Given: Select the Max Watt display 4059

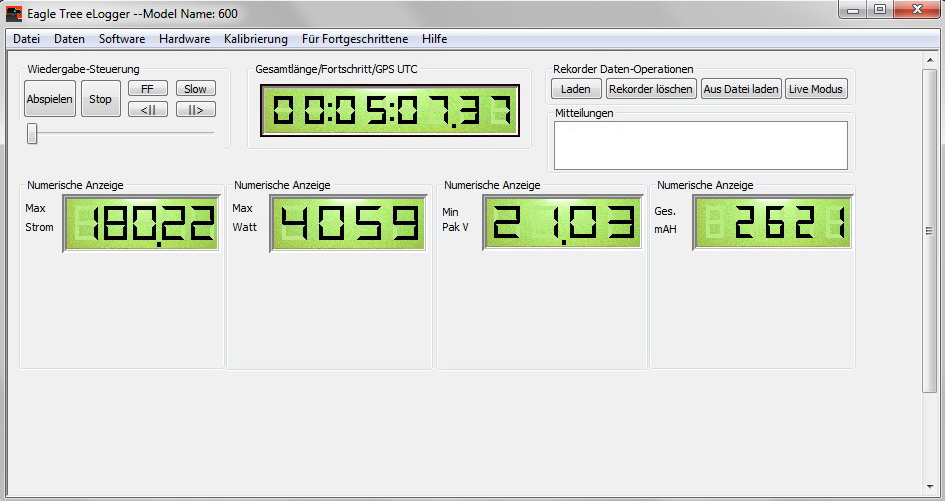Looking at the screenshot, I should point(348,223).
